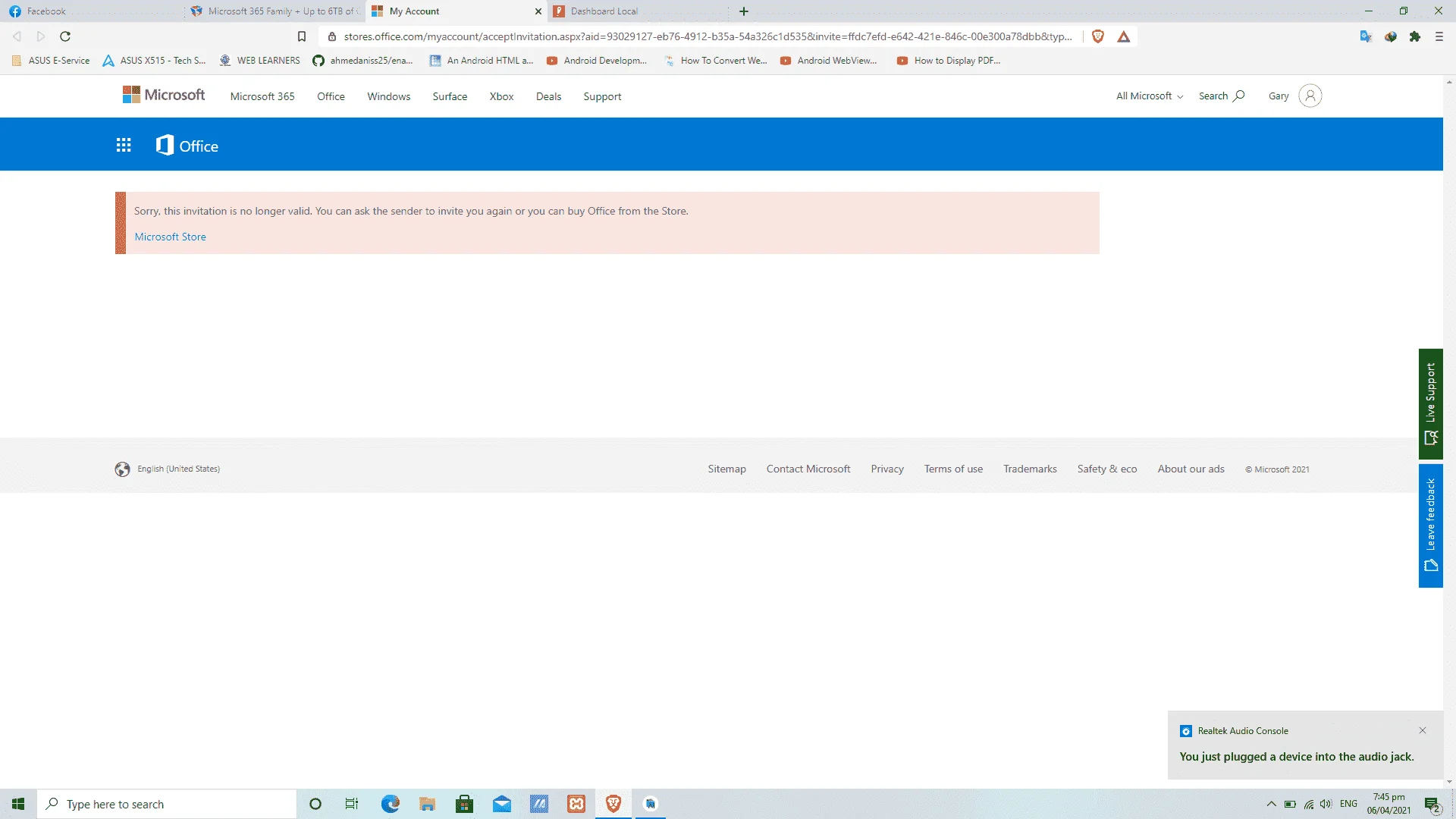The image size is (1456, 819).
Task: Open the An Android HTML bookmark
Action: click(482, 61)
